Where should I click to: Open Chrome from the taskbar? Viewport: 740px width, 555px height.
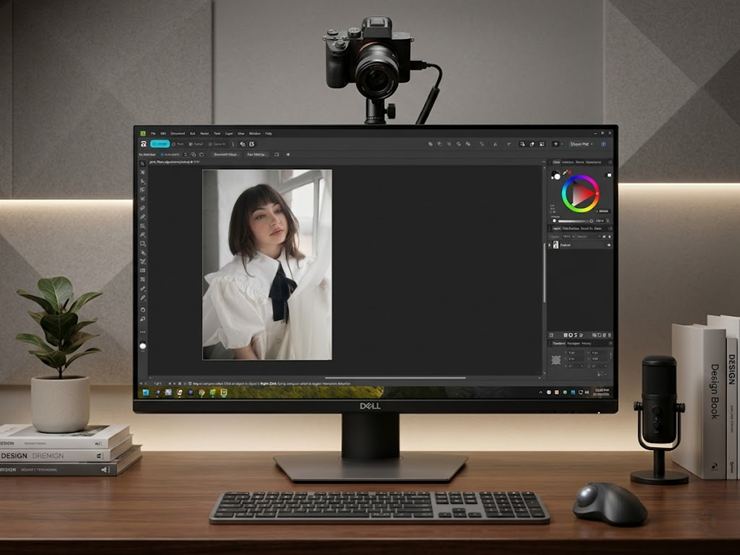click(x=202, y=392)
